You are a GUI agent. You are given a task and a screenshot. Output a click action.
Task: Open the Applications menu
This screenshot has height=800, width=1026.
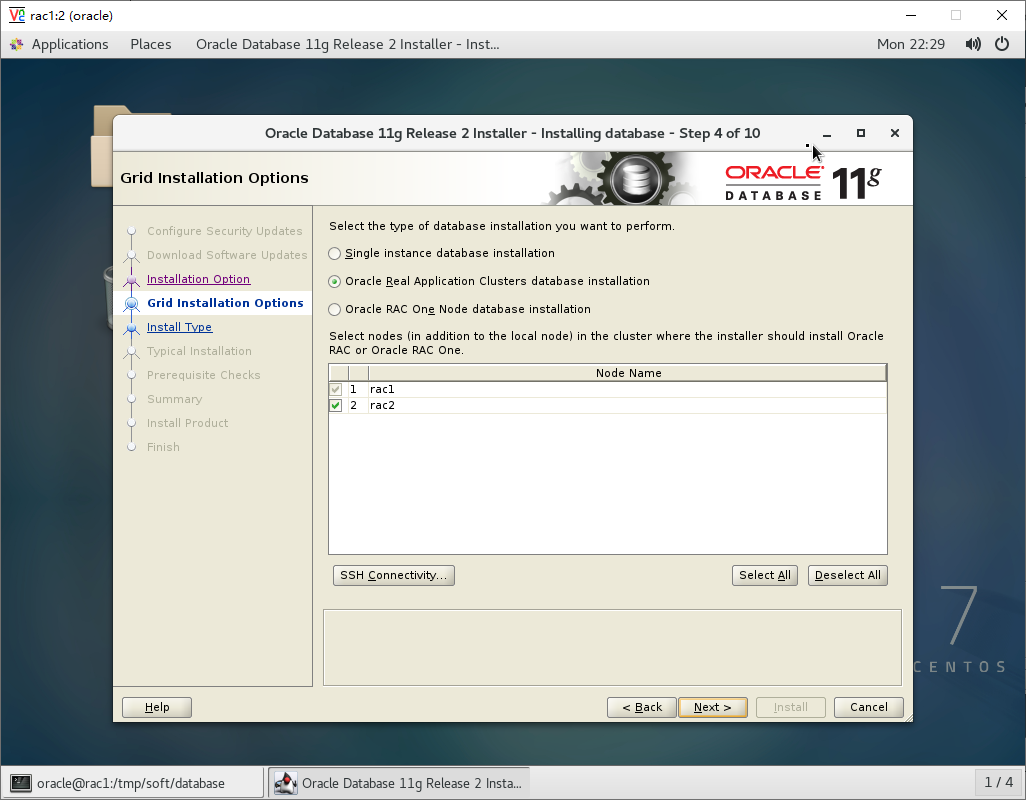70,44
